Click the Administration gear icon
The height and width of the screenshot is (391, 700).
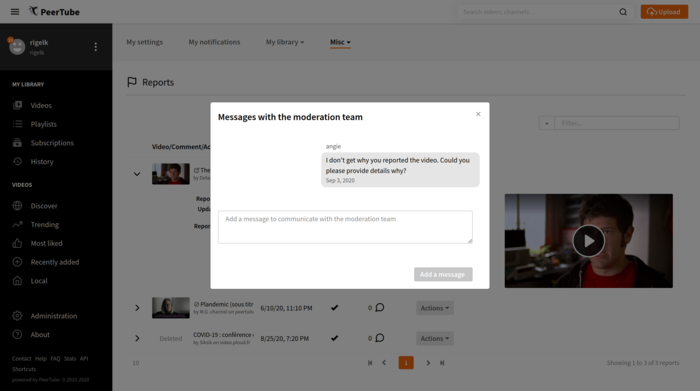(17, 316)
